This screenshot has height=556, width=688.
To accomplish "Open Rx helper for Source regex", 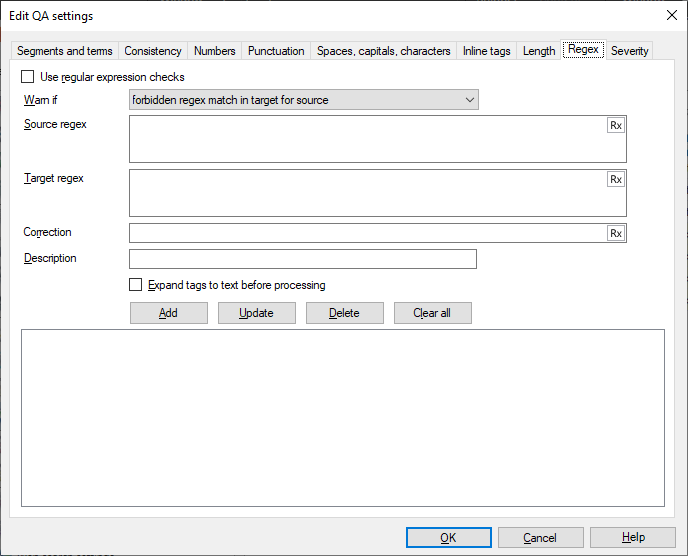I will point(616,126).
